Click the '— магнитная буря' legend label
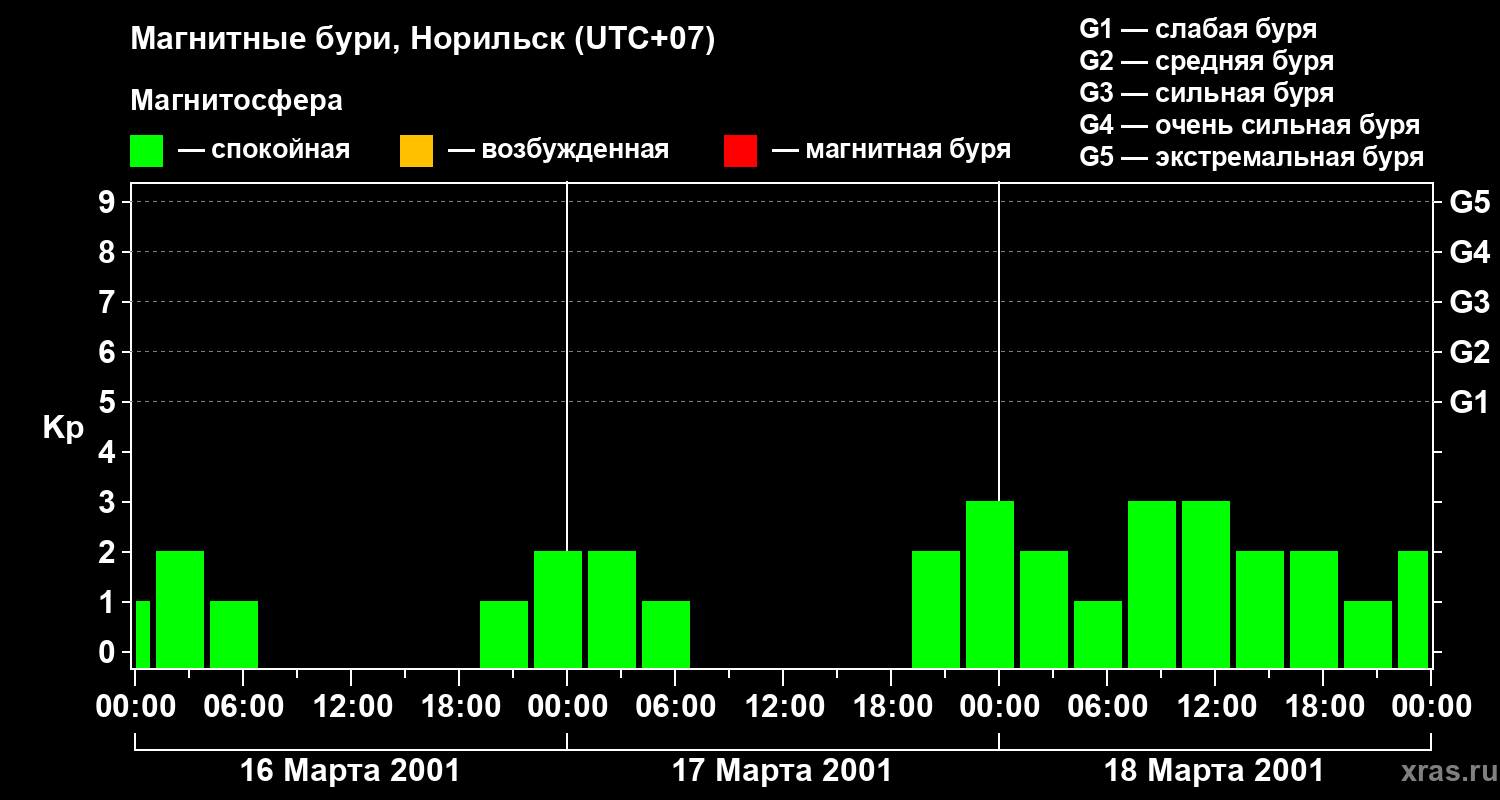 891,151
